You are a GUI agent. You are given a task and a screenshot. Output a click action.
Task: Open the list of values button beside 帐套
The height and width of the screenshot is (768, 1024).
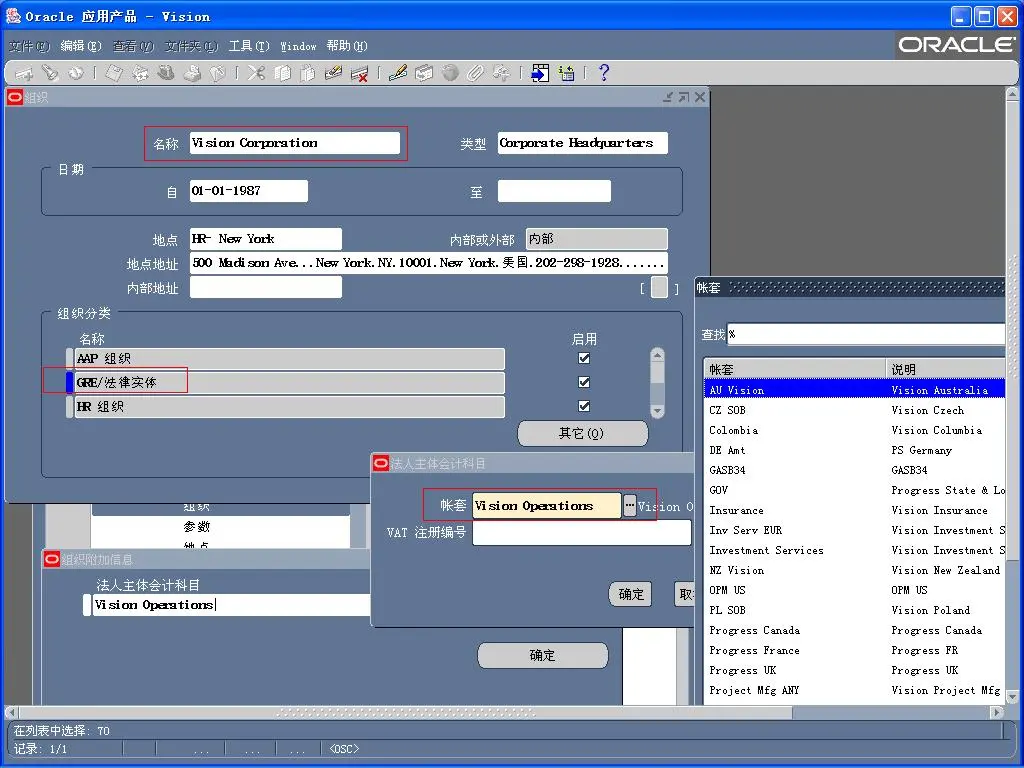629,506
